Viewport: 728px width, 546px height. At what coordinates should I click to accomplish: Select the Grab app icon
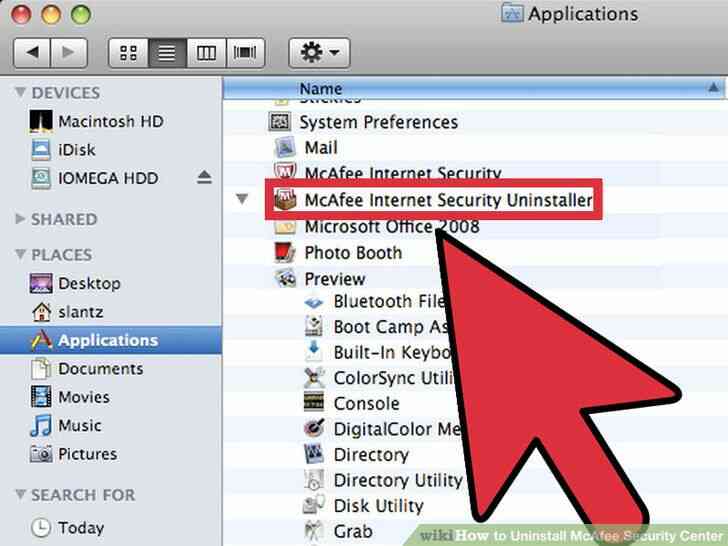(314, 531)
